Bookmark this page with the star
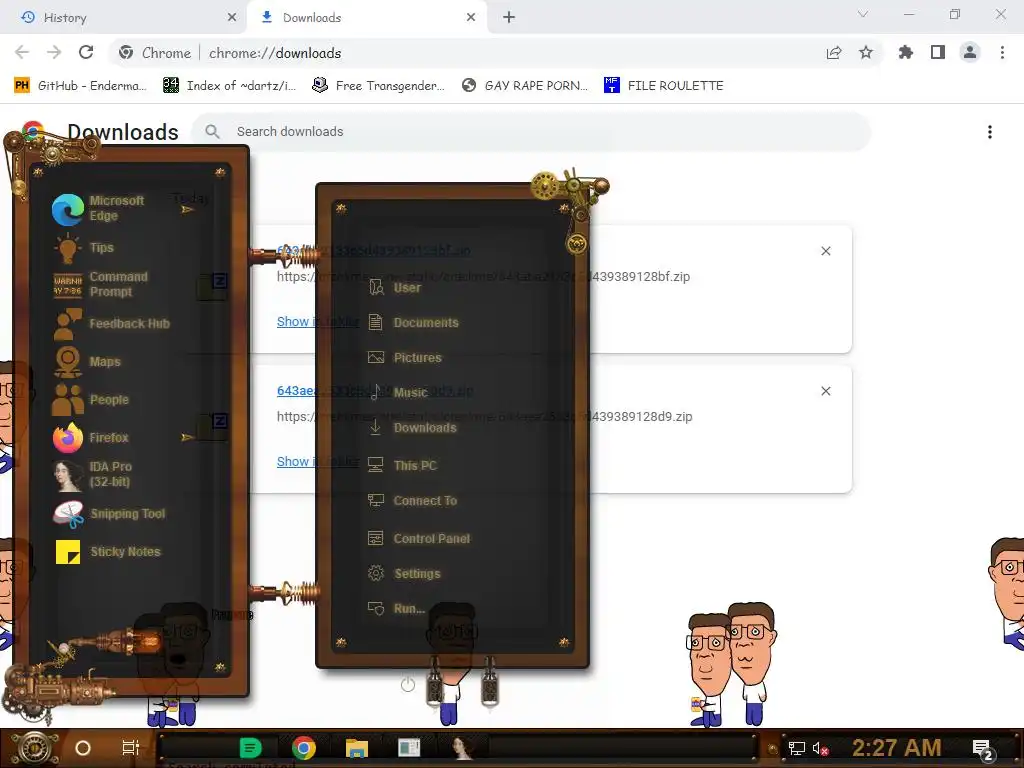This screenshot has height=768, width=1024. point(866,52)
